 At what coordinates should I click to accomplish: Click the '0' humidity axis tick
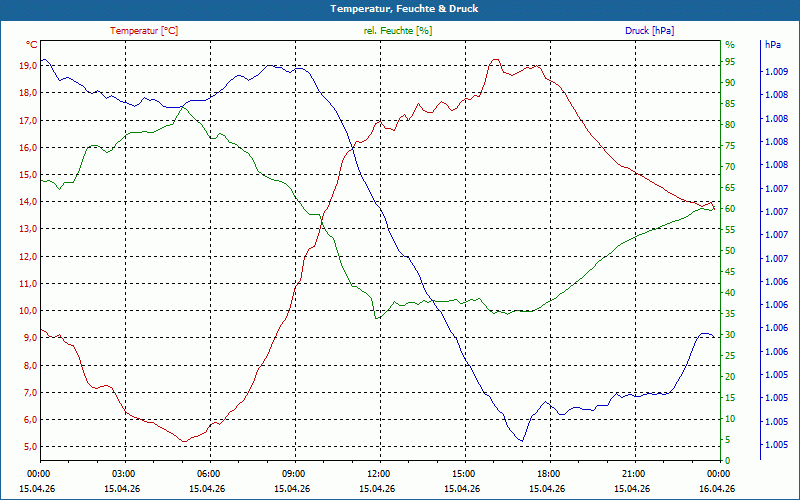pos(728,461)
